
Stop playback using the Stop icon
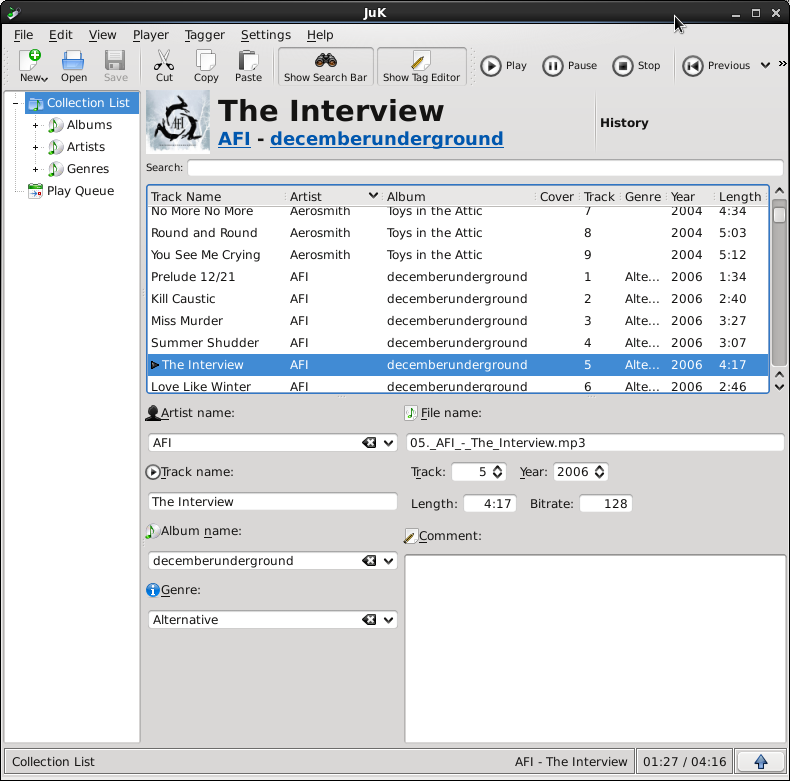(636, 66)
